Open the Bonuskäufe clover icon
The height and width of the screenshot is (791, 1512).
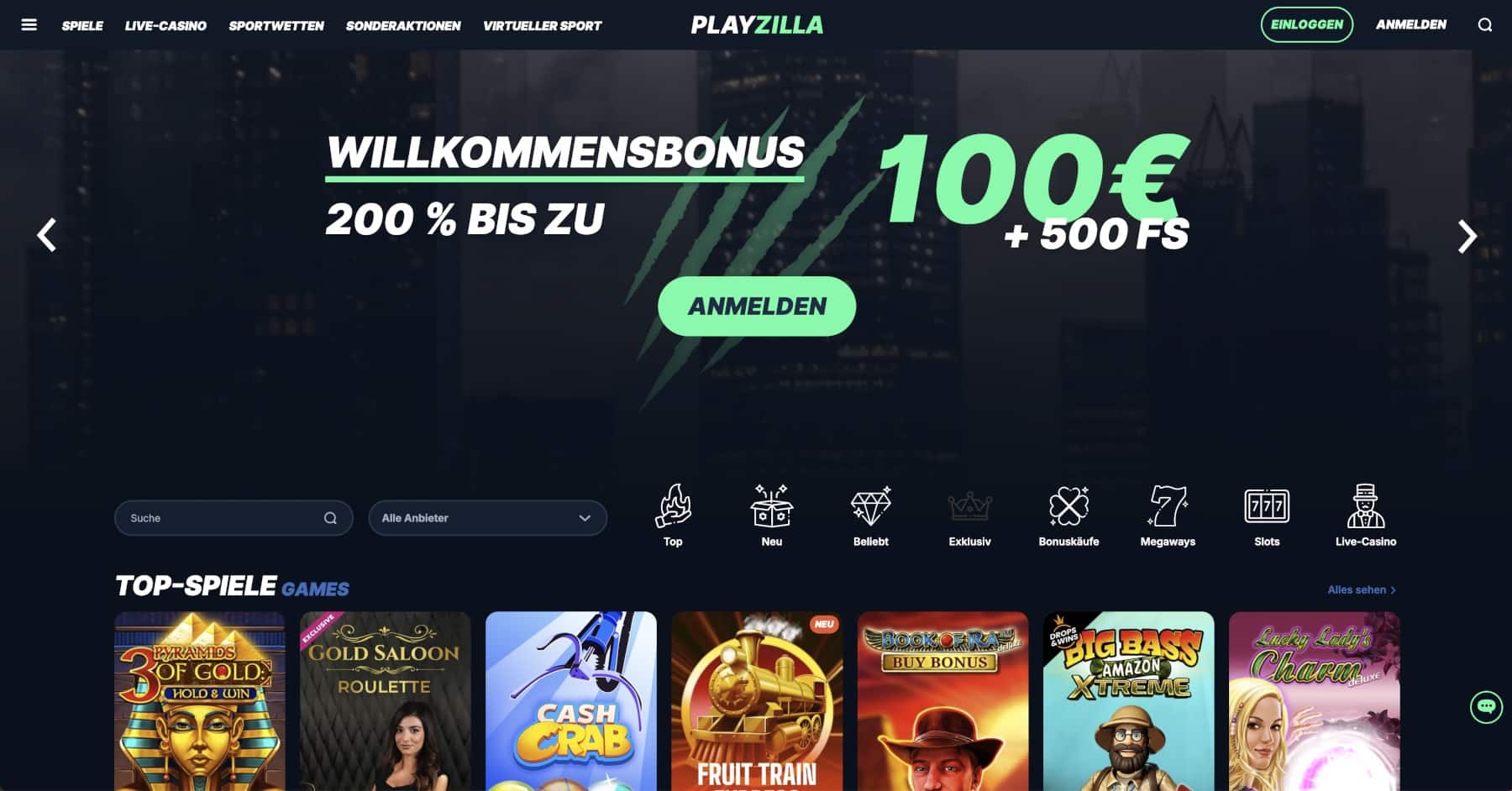[1068, 506]
